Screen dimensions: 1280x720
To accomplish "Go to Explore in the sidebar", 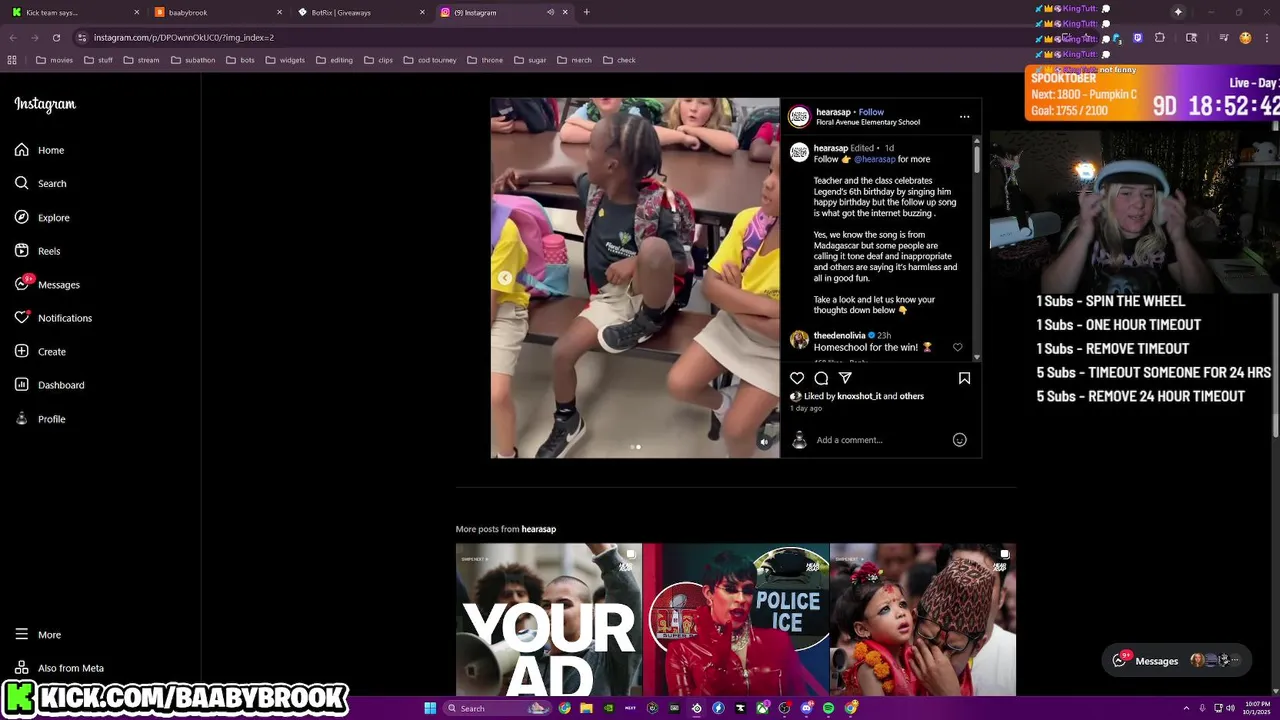I will (43, 217).
